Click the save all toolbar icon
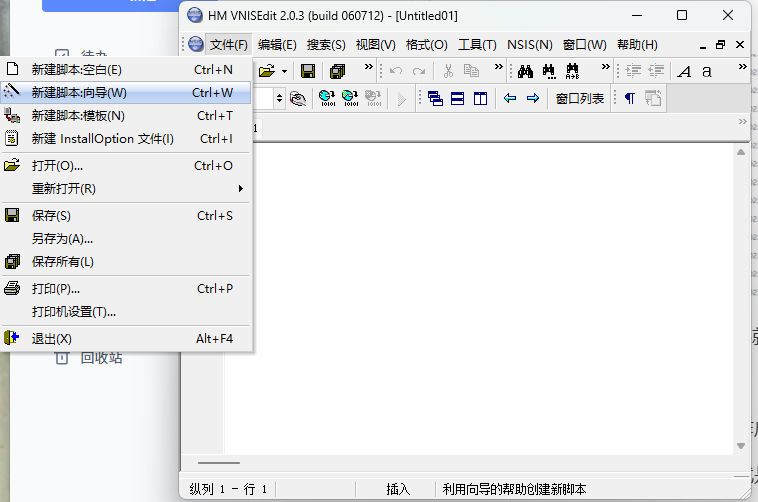The width and height of the screenshot is (758, 502). [x=337, y=71]
